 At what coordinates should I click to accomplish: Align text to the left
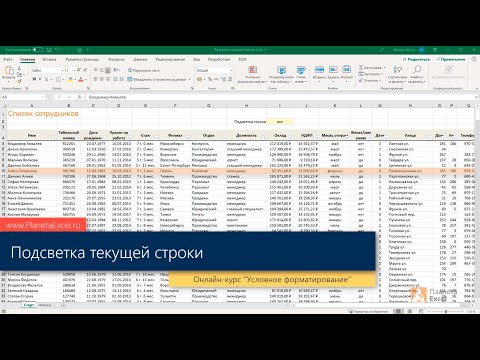coord(96,79)
